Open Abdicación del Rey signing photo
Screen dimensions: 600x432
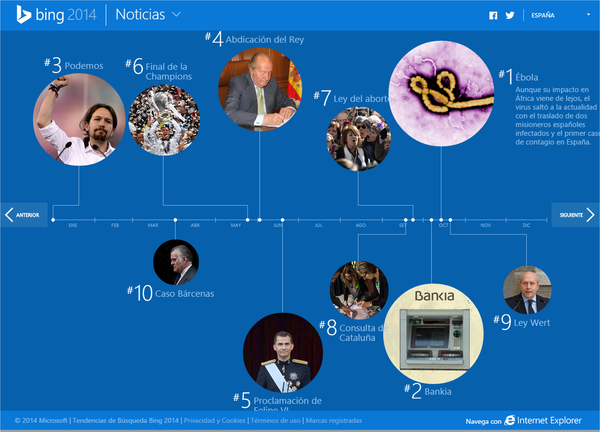coord(260,89)
